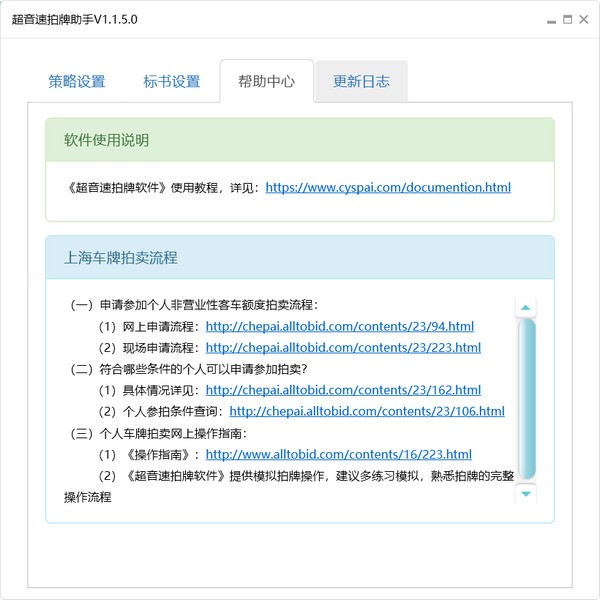The image size is (600, 600).
Task: Switch to the 策略设置 tab
Action: coord(77,82)
